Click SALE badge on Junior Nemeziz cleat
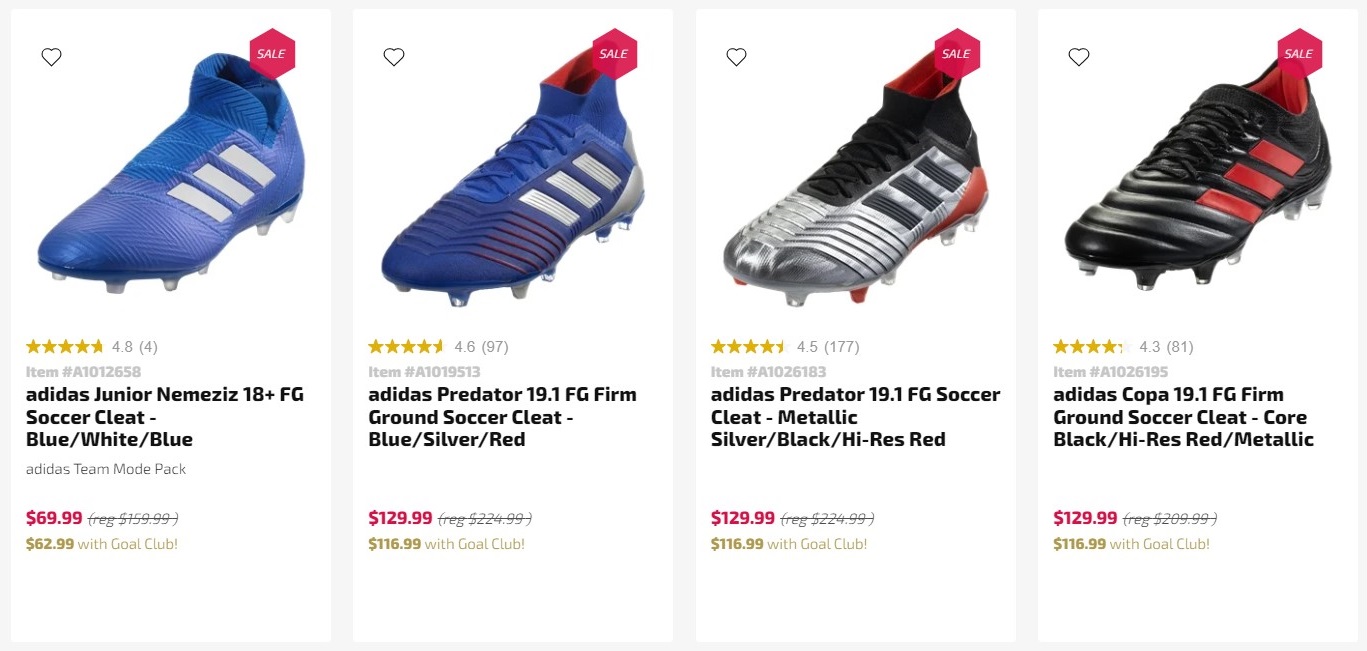Viewport: 1367px width, 651px height. (271, 54)
